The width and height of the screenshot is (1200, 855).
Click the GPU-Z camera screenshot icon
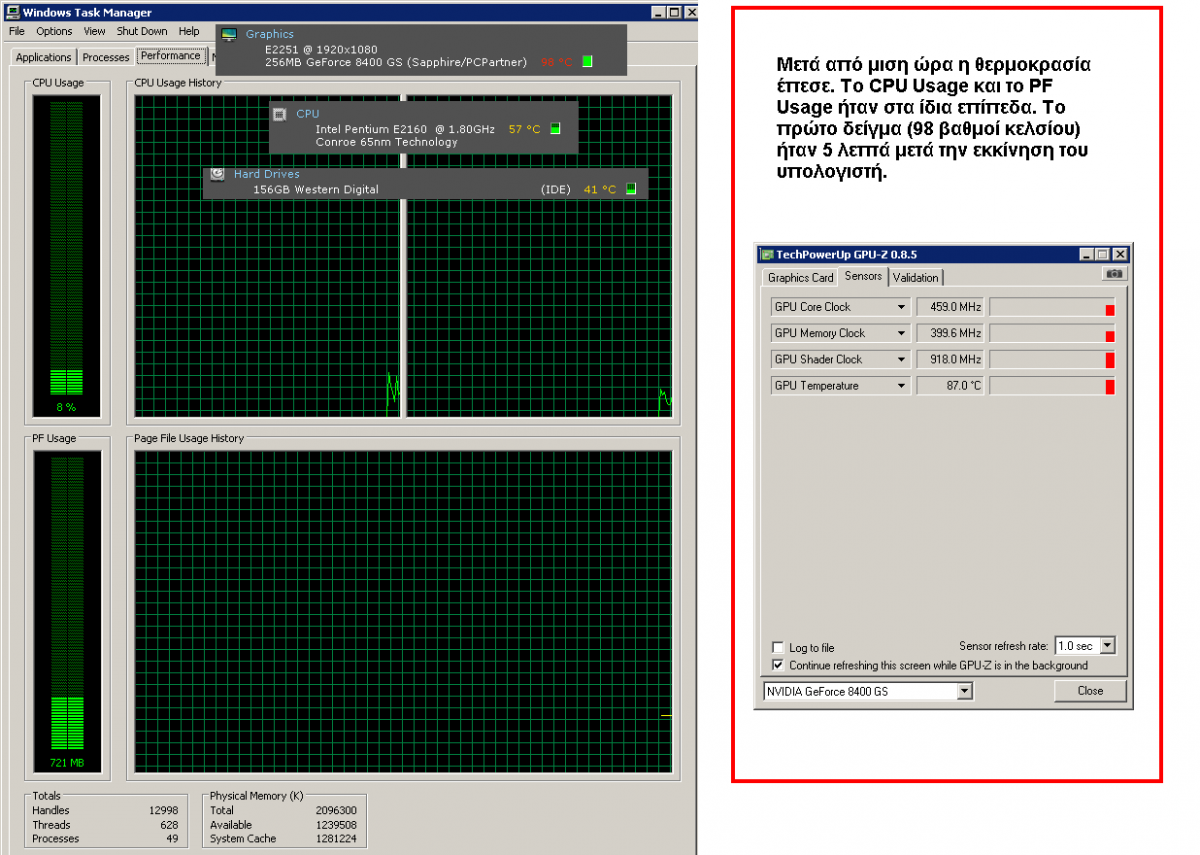(x=1114, y=274)
